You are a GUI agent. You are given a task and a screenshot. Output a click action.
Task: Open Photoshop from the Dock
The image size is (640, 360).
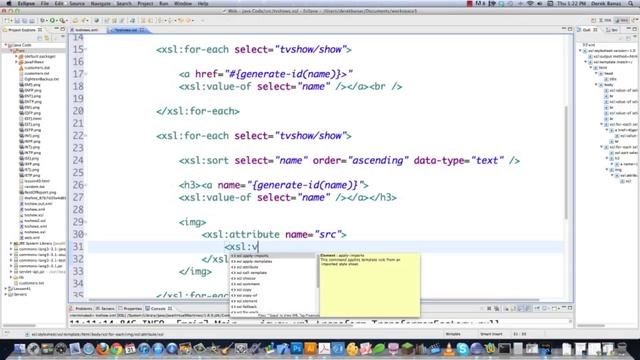[x=296, y=349]
